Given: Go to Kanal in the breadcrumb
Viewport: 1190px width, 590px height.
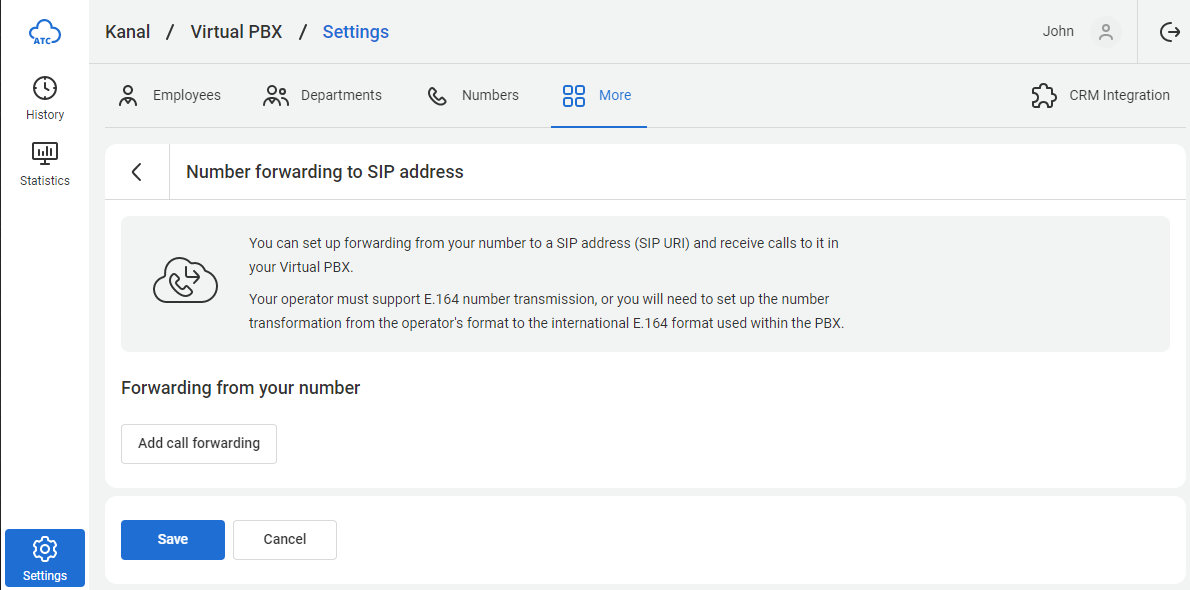Looking at the screenshot, I should click(x=128, y=32).
